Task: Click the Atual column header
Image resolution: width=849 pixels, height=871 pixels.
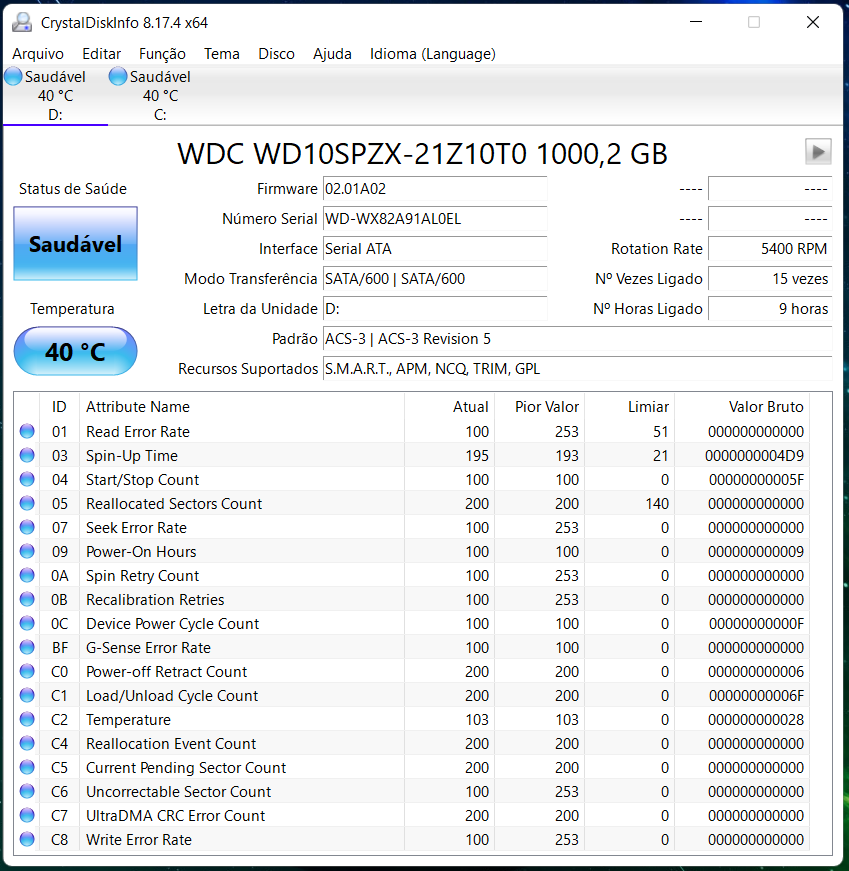Action: point(450,407)
